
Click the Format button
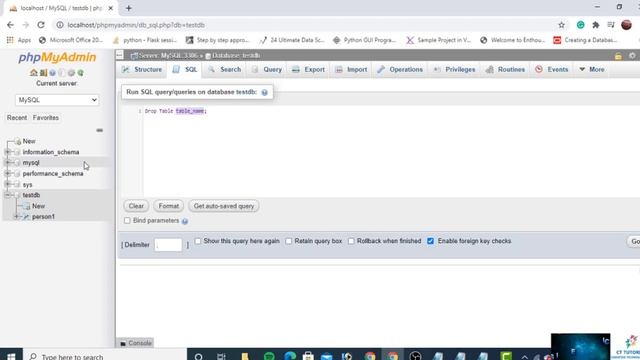(x=169, y=206)
